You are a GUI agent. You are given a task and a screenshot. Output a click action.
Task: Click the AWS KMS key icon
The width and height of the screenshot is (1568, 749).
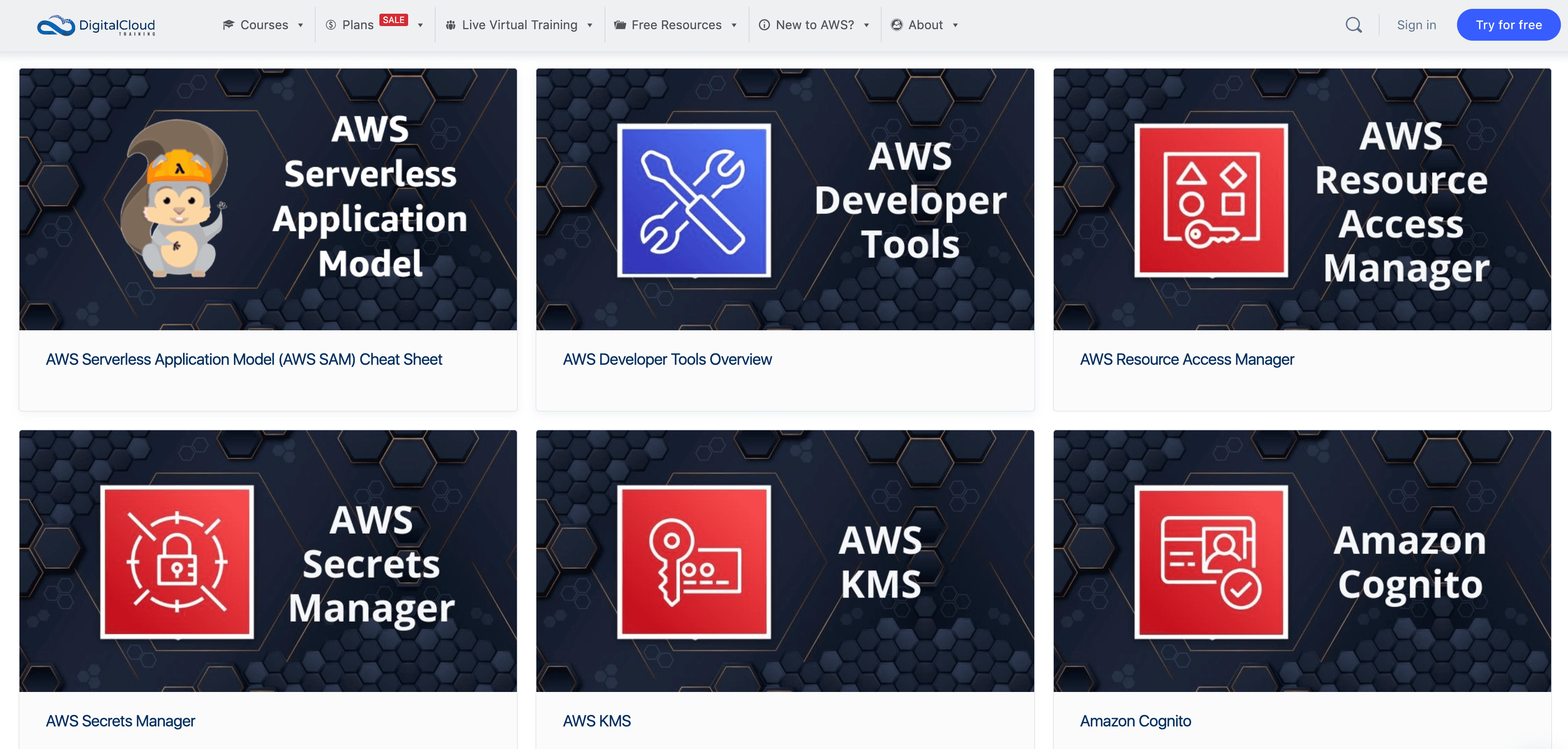pyautogui.click(x=693, y=562)
